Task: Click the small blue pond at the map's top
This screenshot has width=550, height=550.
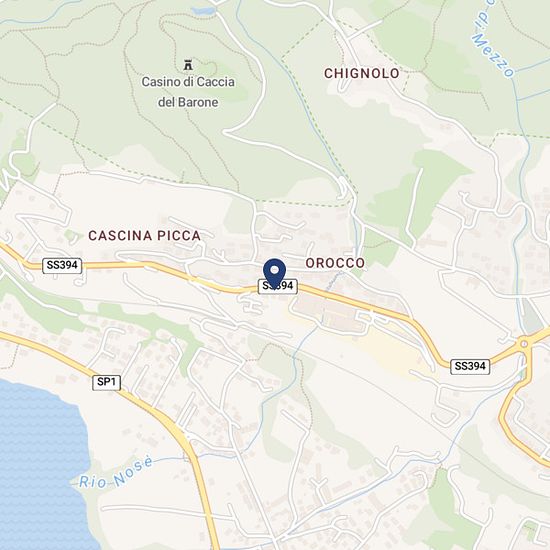Action: (203, 11)
